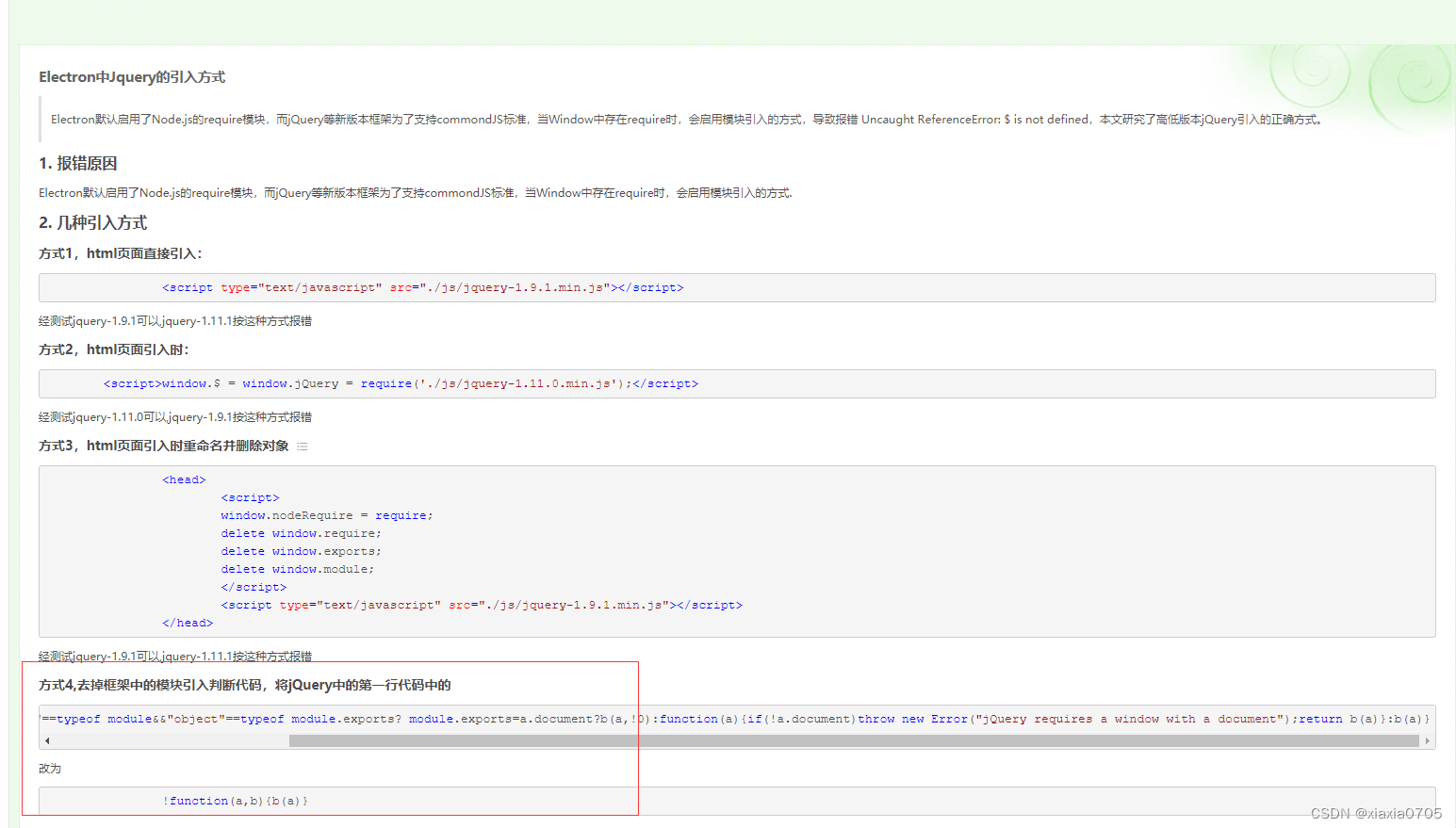Click the CSDN @xiaxia0705 author link
This screenshot has width=1456, height=828.
[x=1377, y=812]
